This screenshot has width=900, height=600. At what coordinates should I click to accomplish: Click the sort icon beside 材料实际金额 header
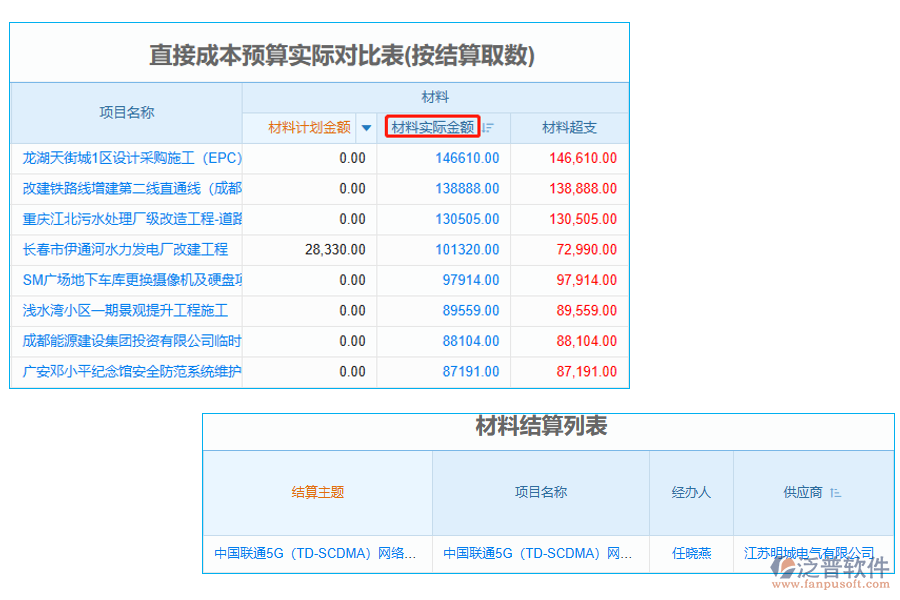click(489, 127)
